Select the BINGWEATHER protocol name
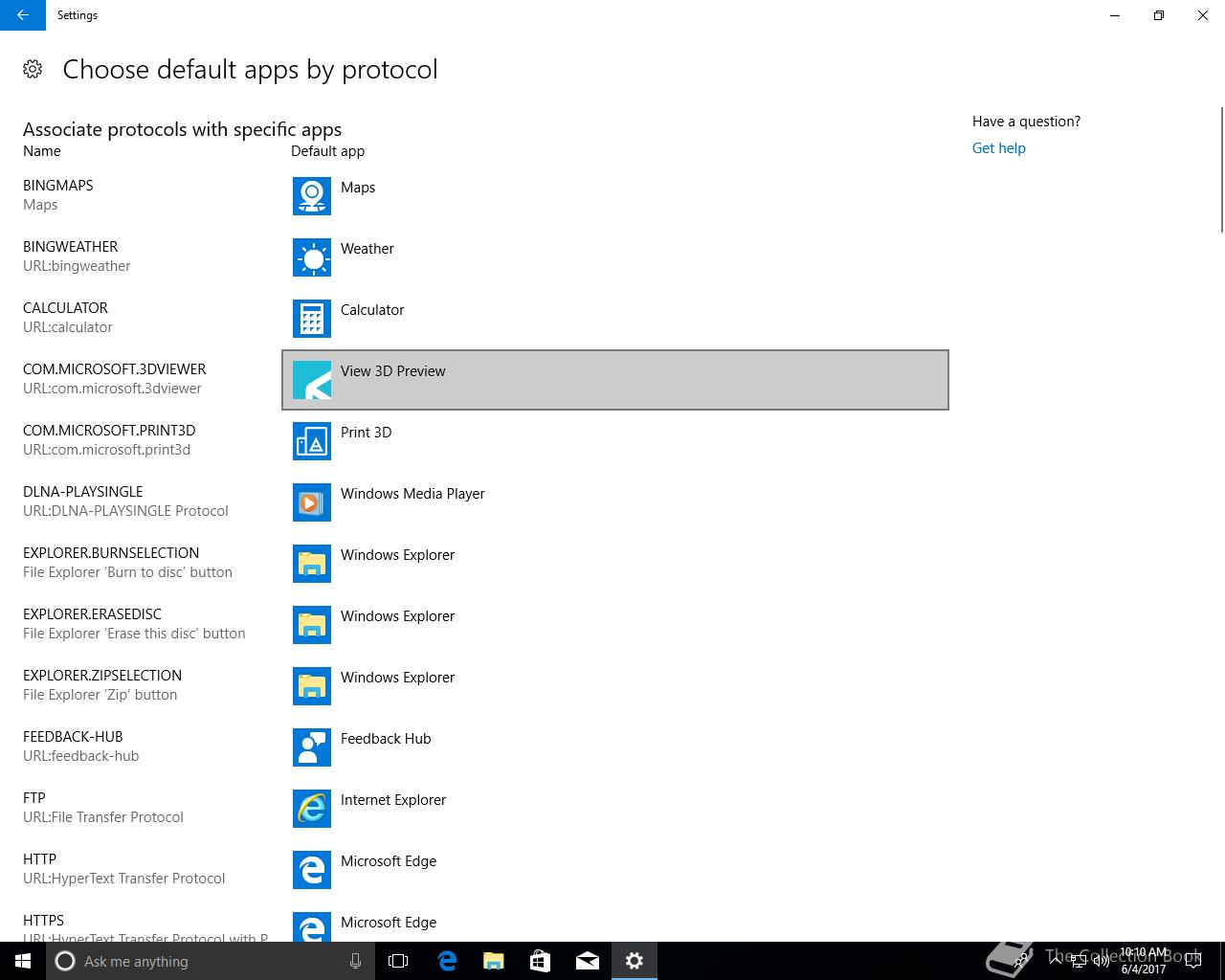This screenshot has width=1225, height=980. point(71,247)
